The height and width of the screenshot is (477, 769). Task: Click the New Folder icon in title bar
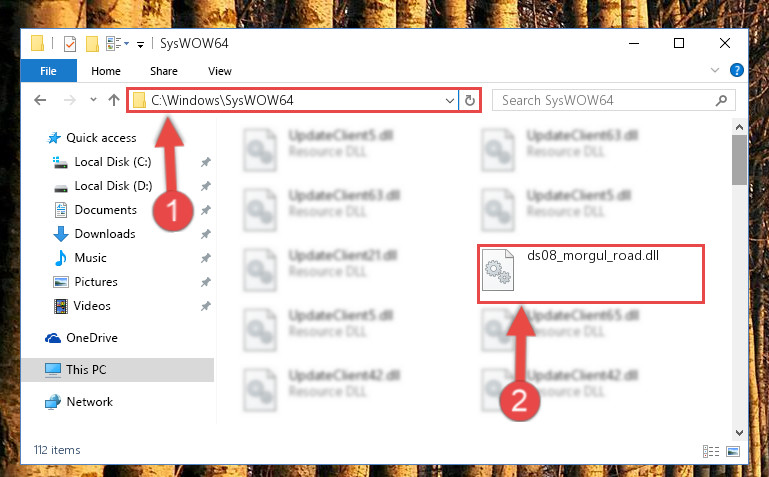[92, 44]
